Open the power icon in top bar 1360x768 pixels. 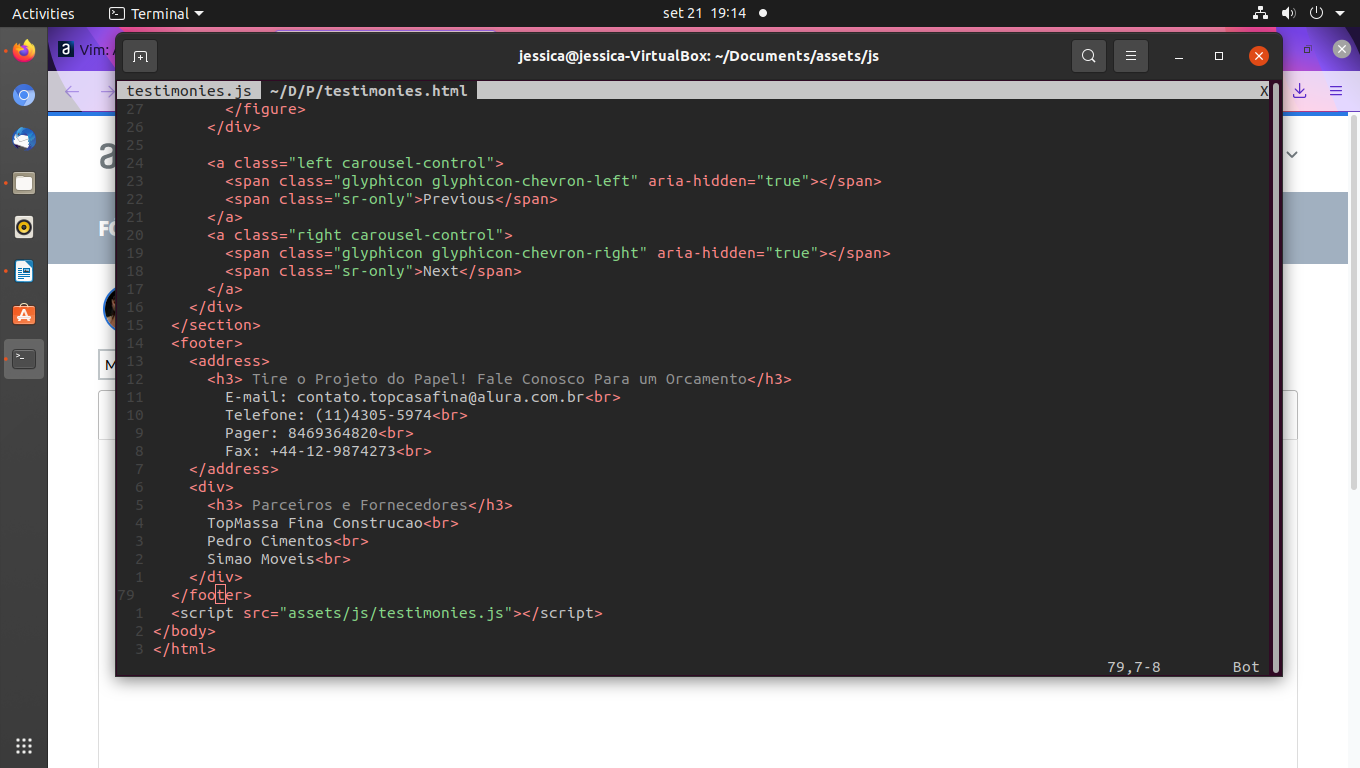(1316, 14)
